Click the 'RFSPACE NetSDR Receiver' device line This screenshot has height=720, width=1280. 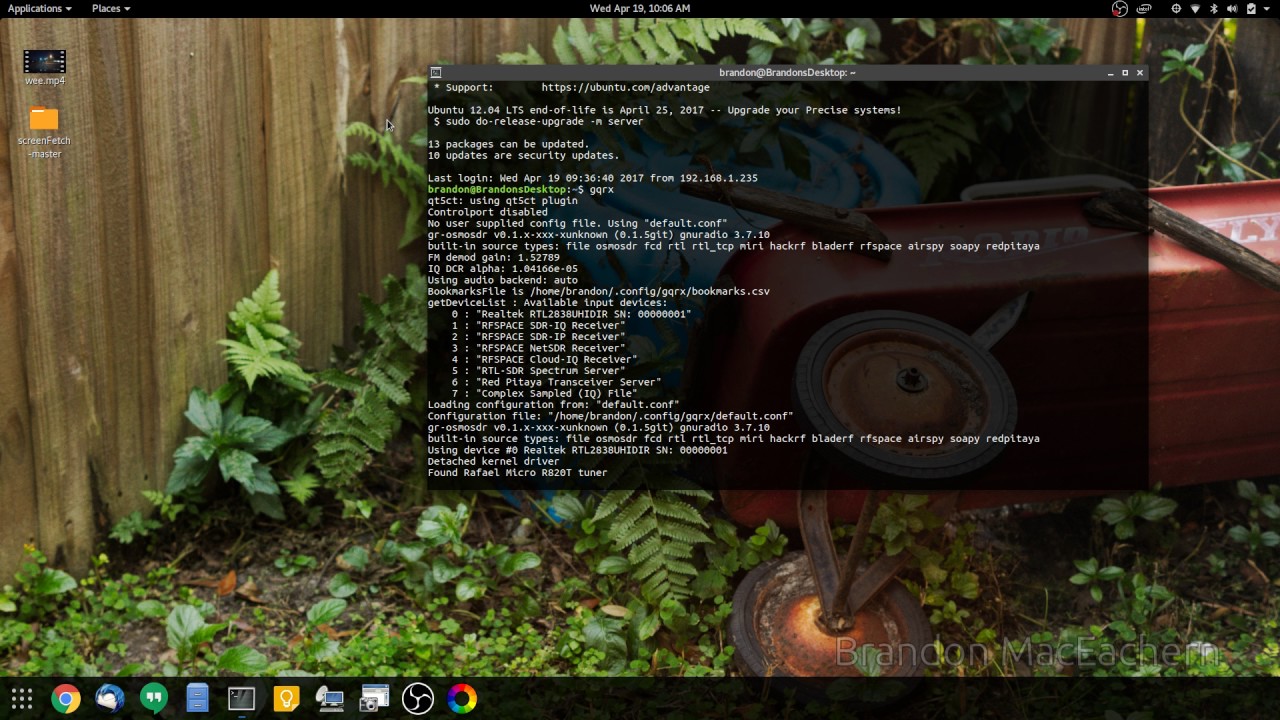point(538,348)
